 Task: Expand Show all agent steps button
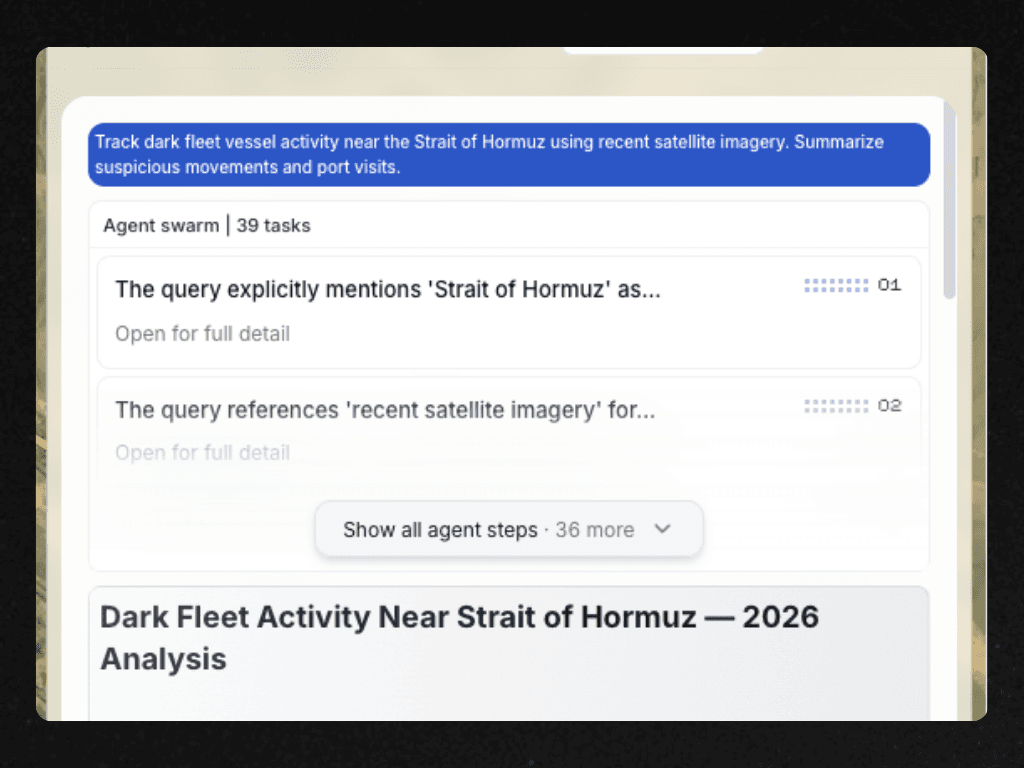click(509, 529)
